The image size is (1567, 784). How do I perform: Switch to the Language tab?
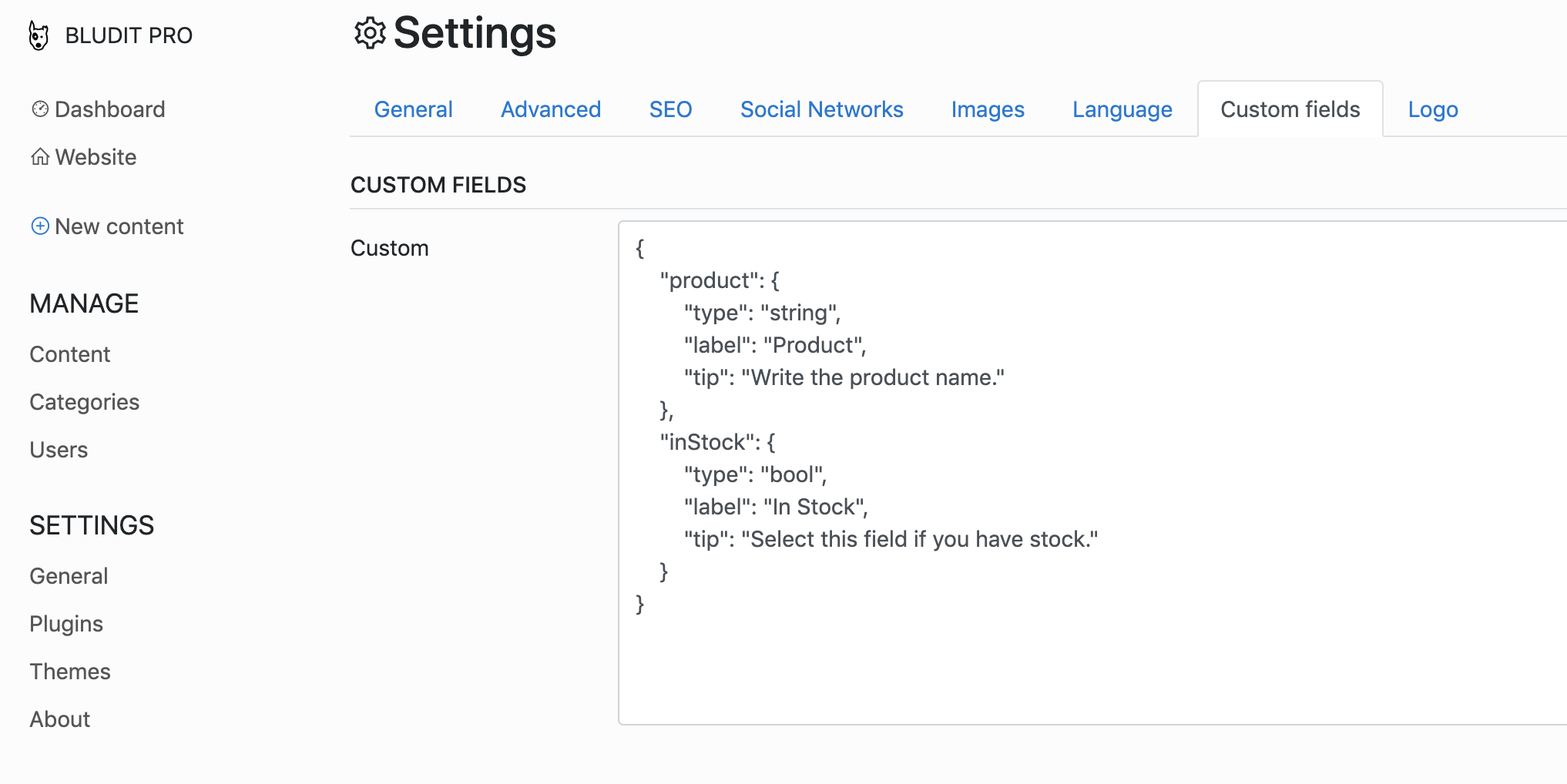coord(1122,109)
